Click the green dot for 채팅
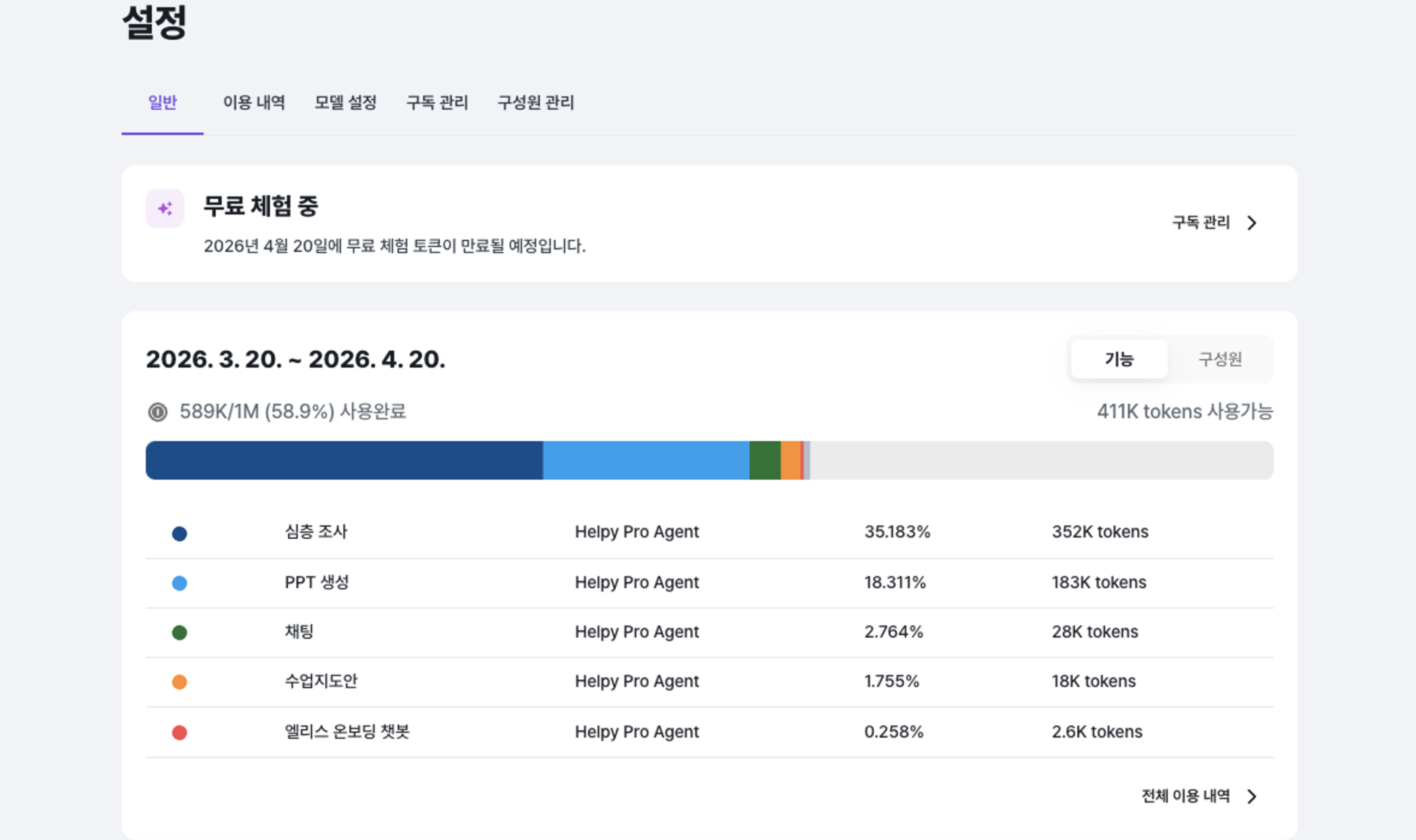 click(179, 632)
